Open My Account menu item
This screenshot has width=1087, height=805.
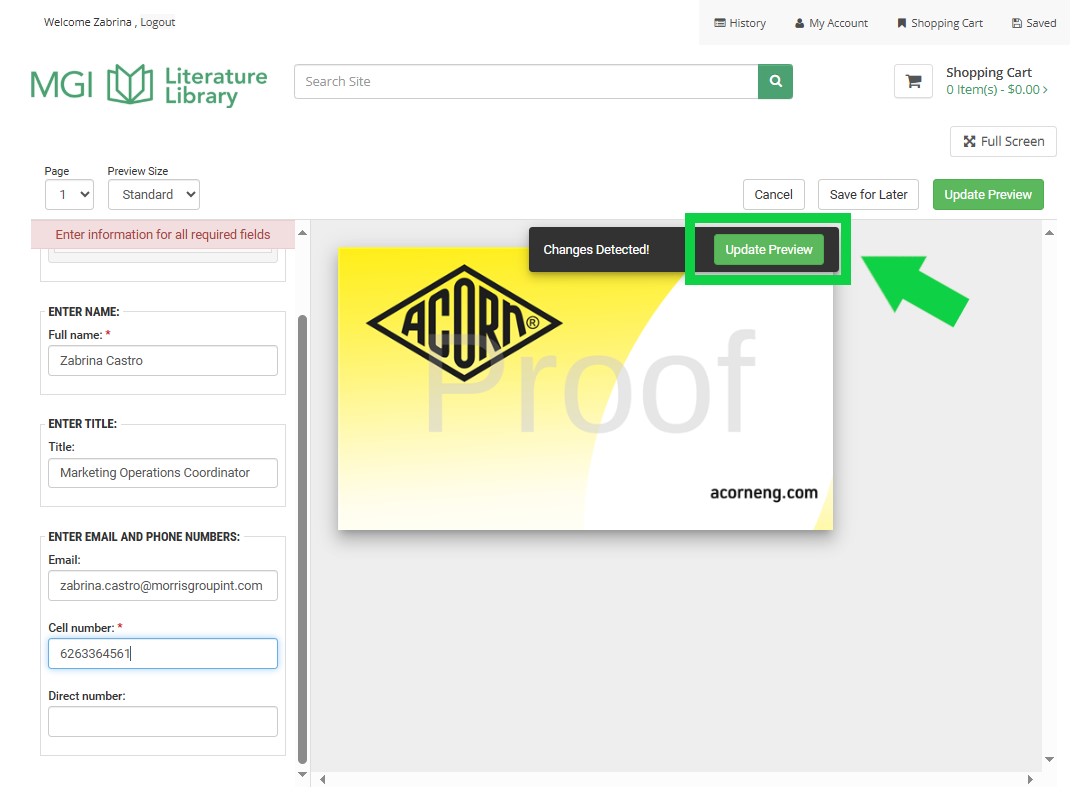pos(831,23)
